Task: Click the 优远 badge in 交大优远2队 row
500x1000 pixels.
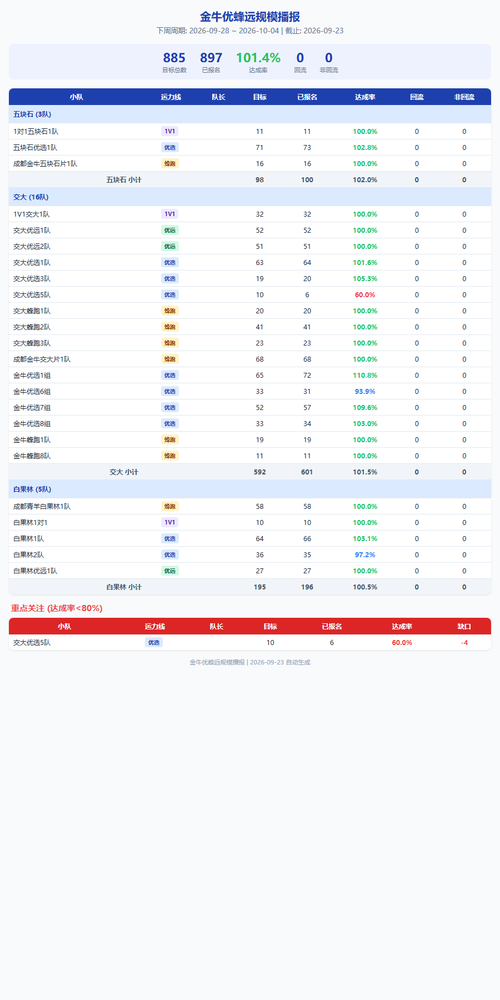Action: pyautogui.click(x=170, y=246)
